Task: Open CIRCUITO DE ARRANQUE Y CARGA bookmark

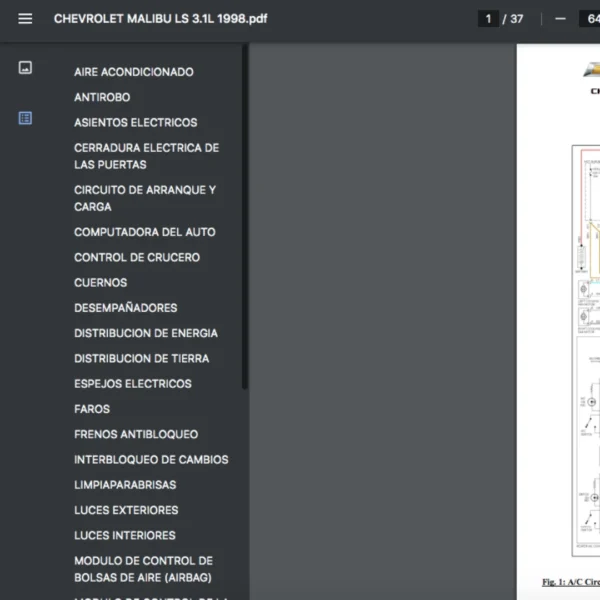Action: 145,198
